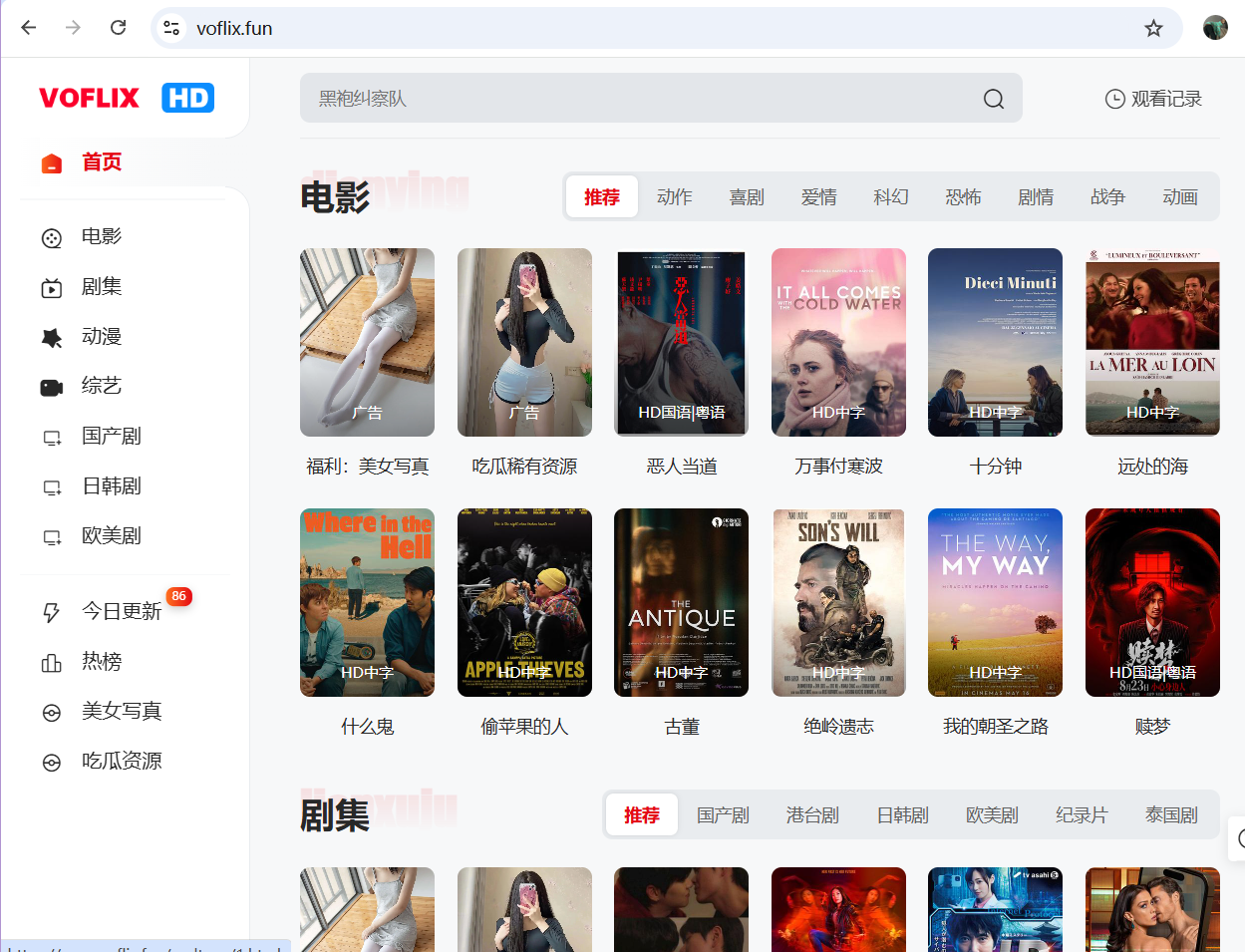This screenshot has width=1245, height=952.
Task: Reload the page with refresh icon
Action: (118, 28)
